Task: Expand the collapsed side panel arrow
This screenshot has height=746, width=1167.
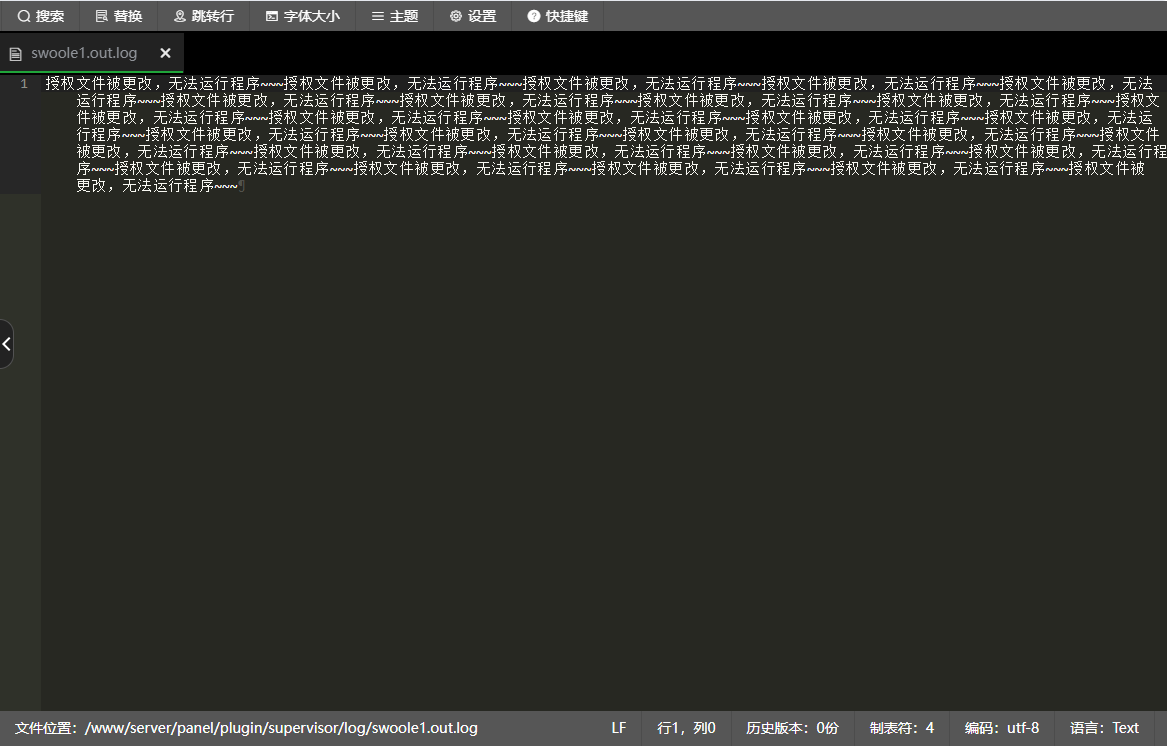Action: pos(6,344)
